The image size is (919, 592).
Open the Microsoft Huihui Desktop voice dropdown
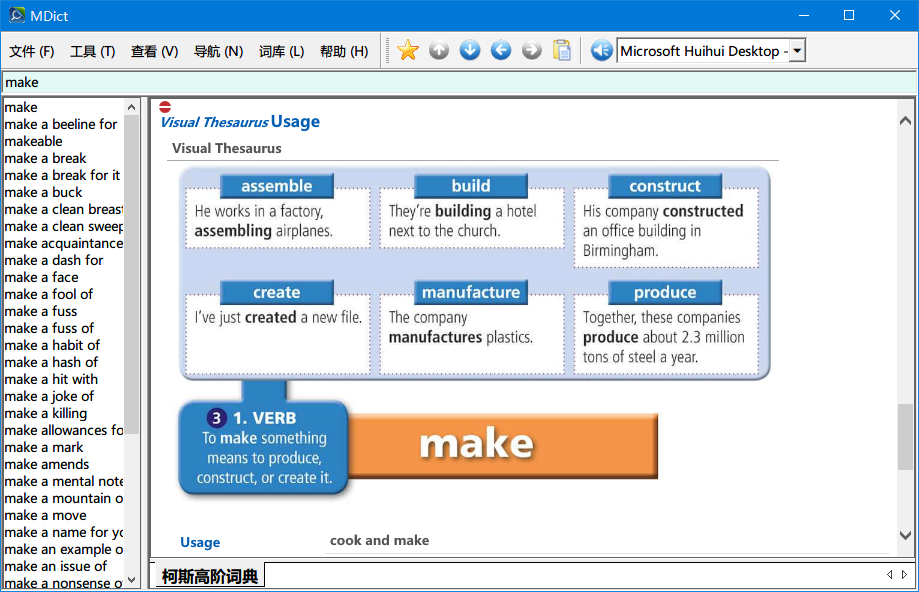(797, 51)
